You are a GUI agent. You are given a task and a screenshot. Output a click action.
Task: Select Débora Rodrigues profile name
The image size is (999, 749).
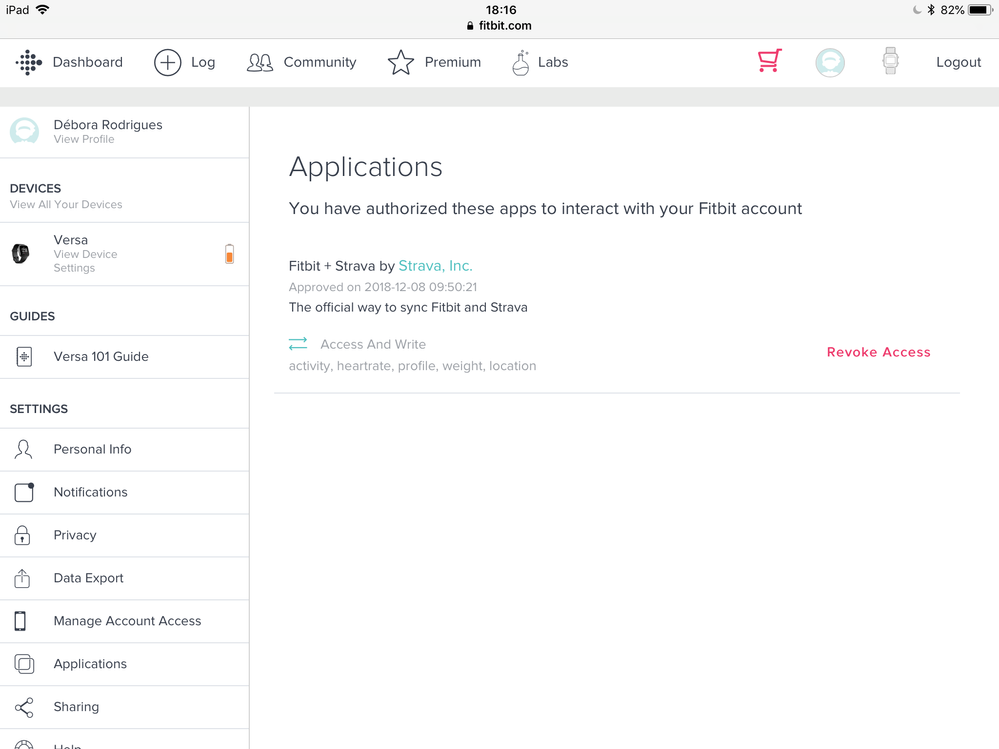coord(108,124)
